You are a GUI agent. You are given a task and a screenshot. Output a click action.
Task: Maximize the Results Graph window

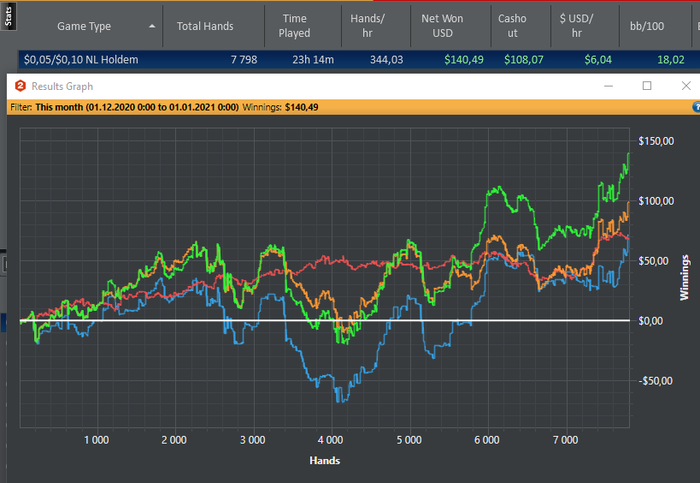(647, 86)
